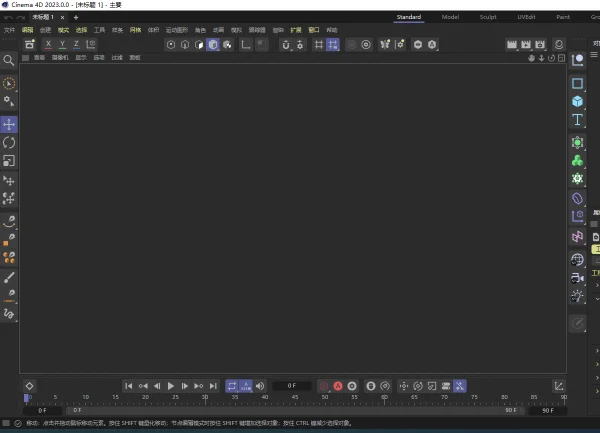Select the Move tool
The height and width of the screenshot is (433, 600).
tap(9, 124)
